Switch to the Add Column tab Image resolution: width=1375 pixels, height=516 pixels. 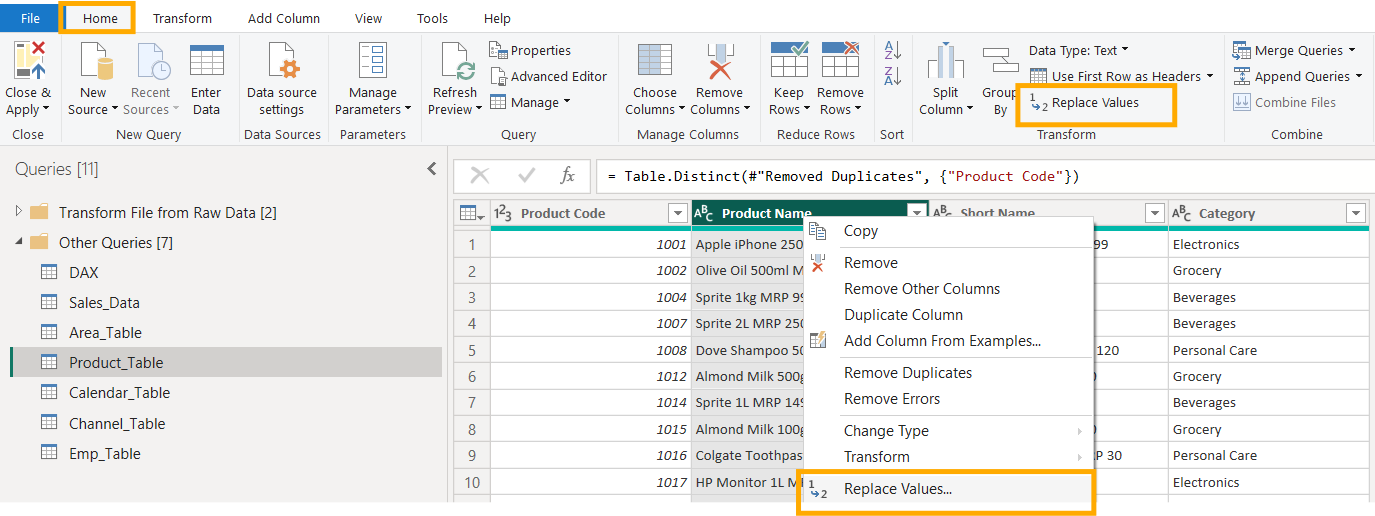(284, 18)
